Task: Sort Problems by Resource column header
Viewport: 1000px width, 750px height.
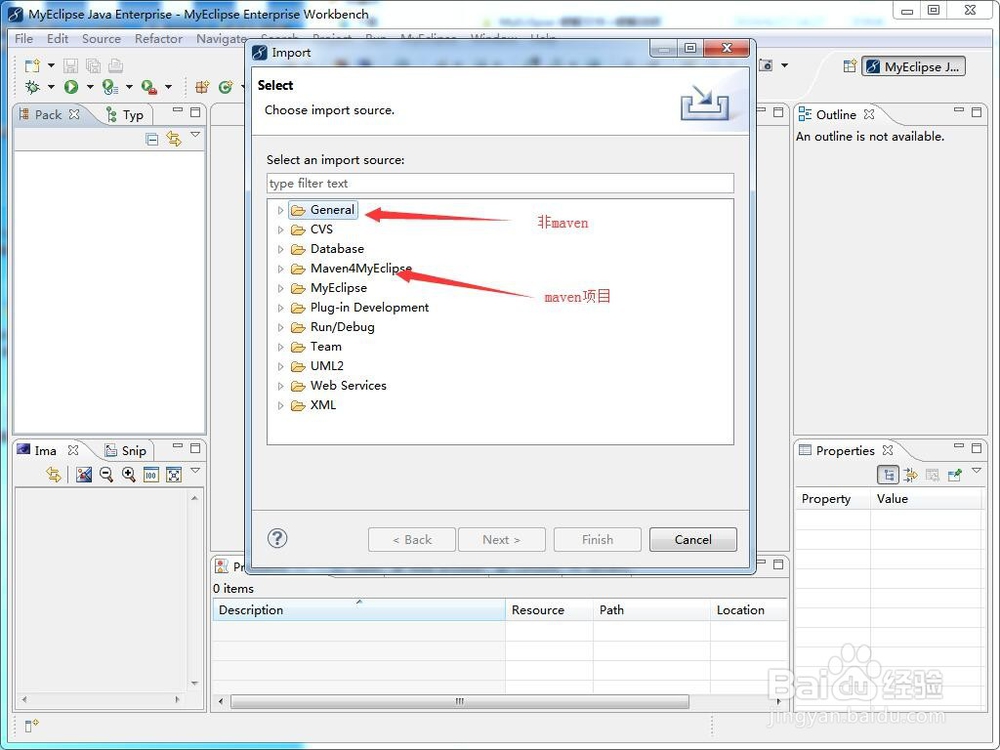Action: tap(549, 610)
